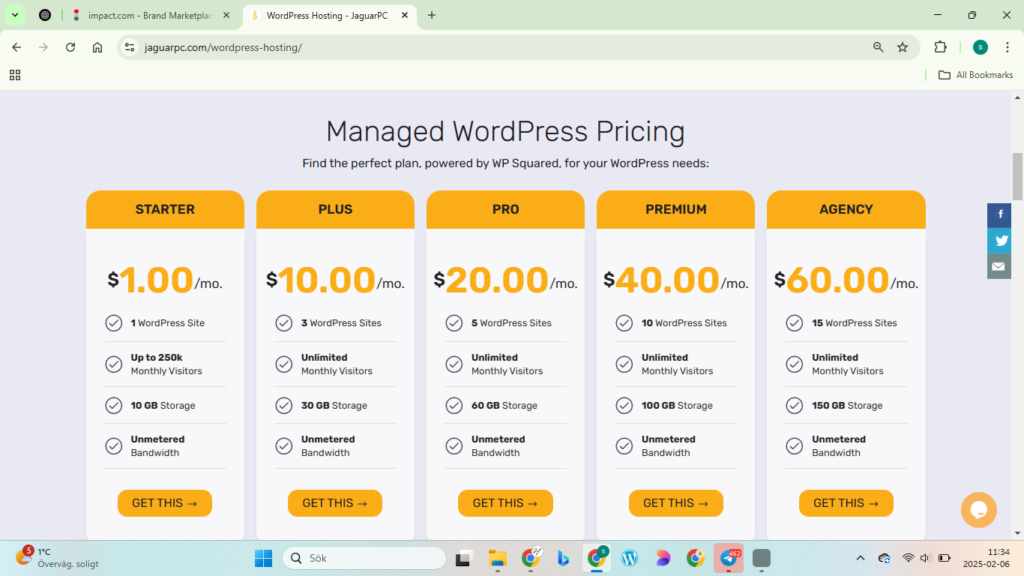Viewport: 1024px width, 576px height.
Task: Open the volume speaker icon in tray
Action: click(x=925, y=558)
